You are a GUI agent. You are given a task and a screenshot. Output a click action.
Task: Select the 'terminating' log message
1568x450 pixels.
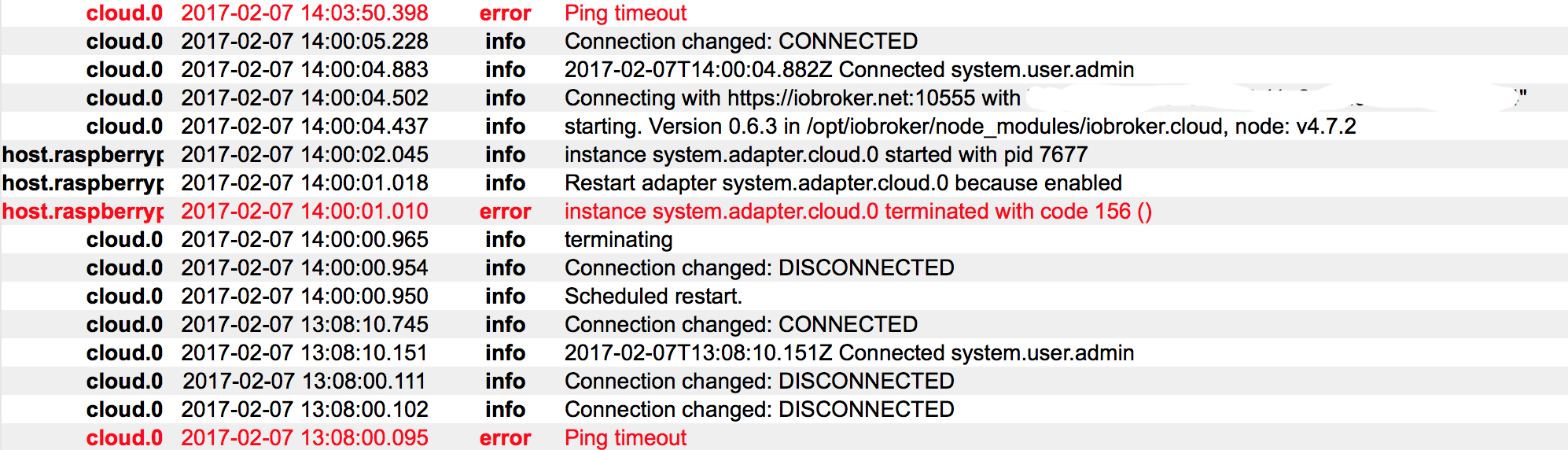[618, 240]
